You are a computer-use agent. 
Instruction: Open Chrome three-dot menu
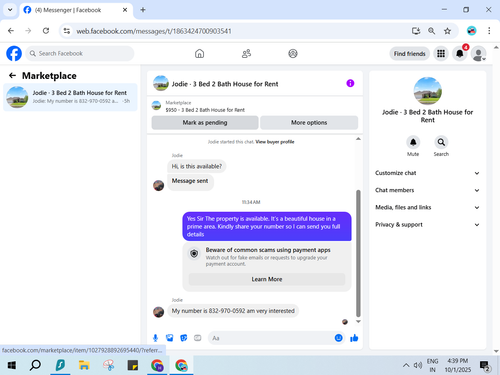coord(489,31)
